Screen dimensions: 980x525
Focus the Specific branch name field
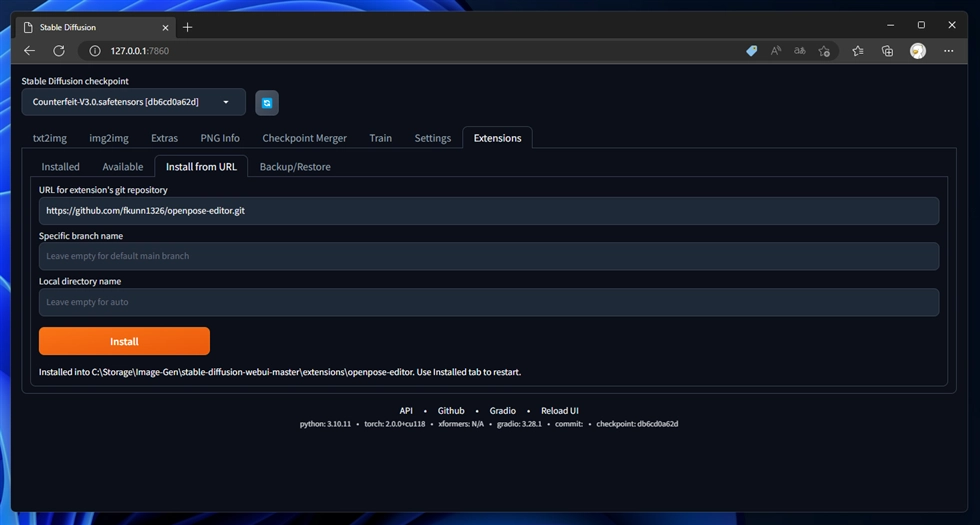click(x=489, y=256)
